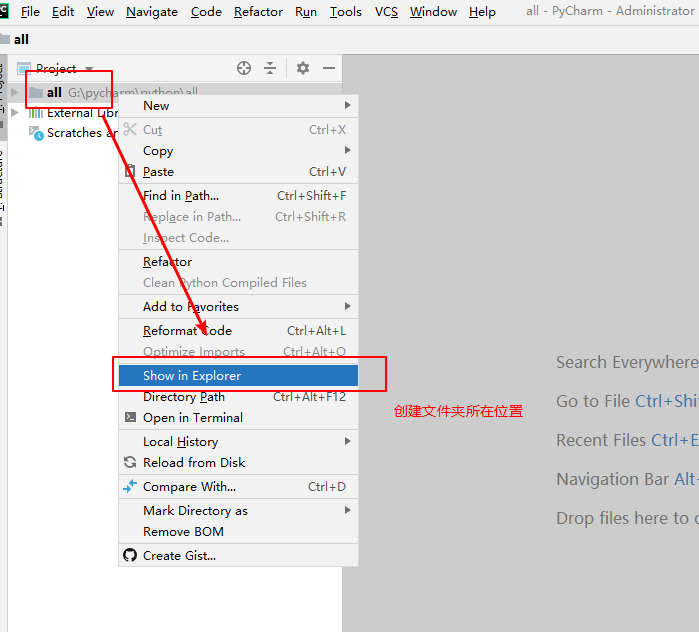Open the Project view dropdown arrow
Image resolution: width=699 pixels, height=632 pixels.
pyautogui.click(x=89, y=69)
